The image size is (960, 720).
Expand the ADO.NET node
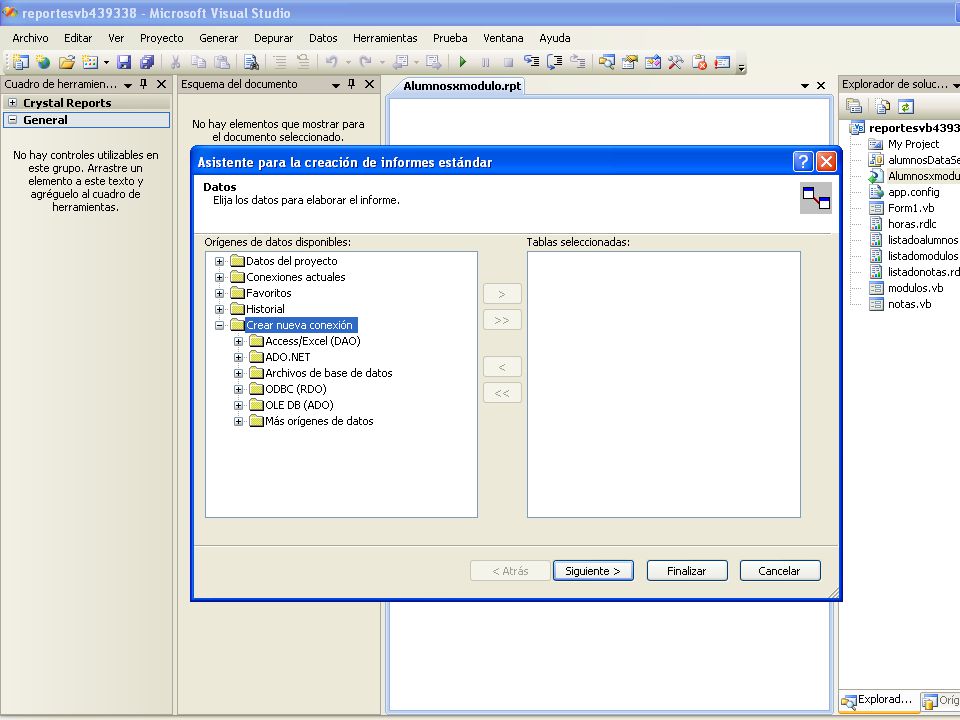tap(239, 357)
